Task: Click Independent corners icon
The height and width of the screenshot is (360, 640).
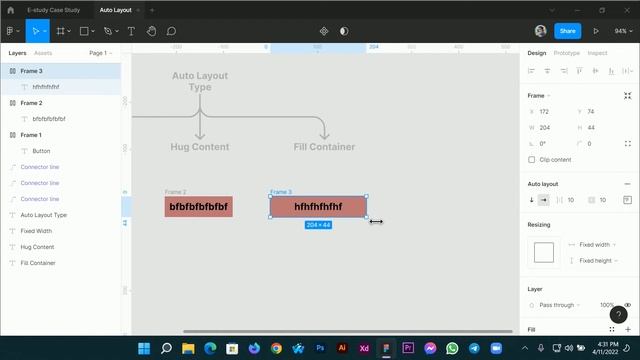Action: pos(628,144)
